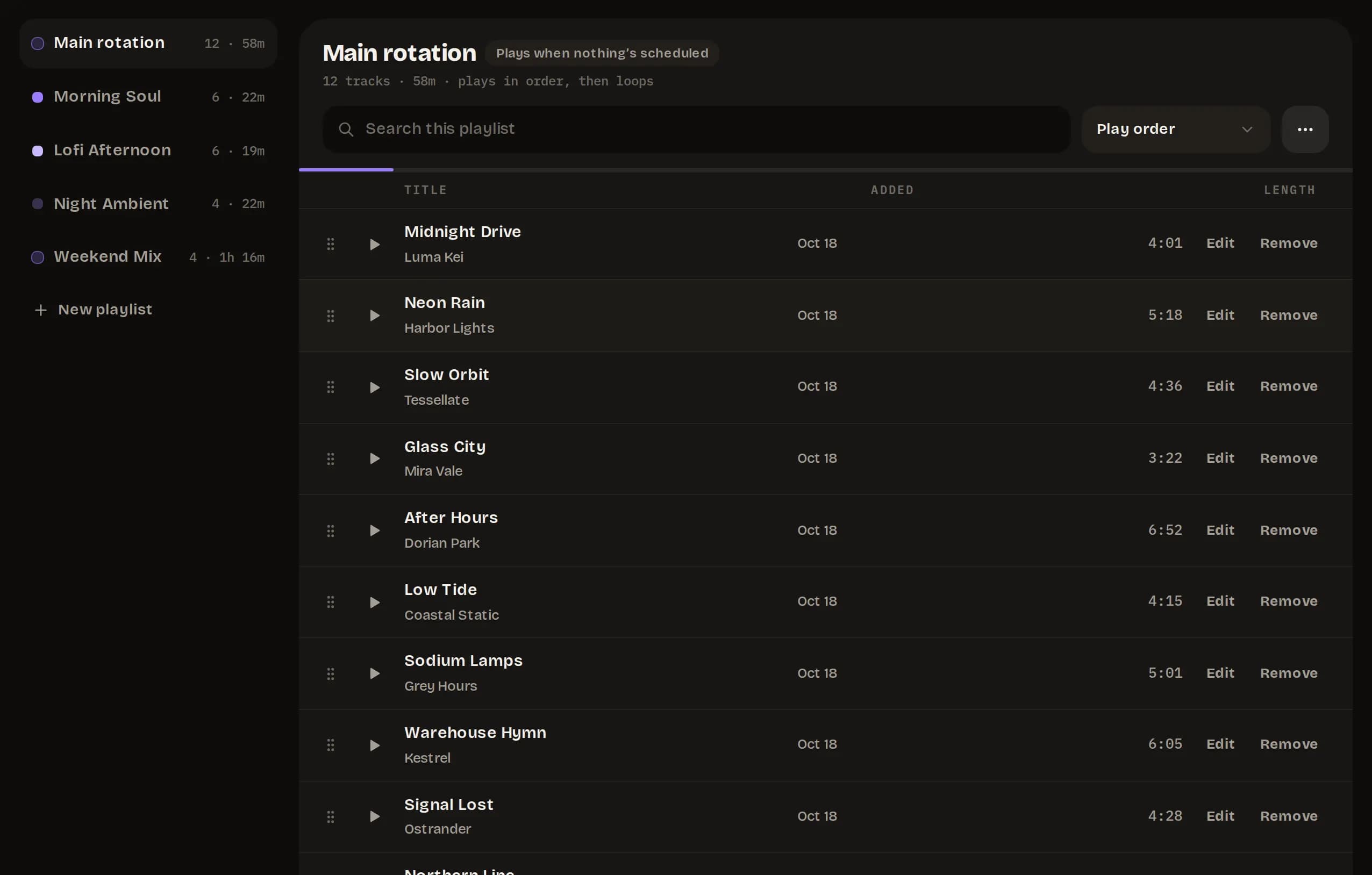Remove the Warehouse Hymn track
1372x875 pixels.
point(1288,744)
